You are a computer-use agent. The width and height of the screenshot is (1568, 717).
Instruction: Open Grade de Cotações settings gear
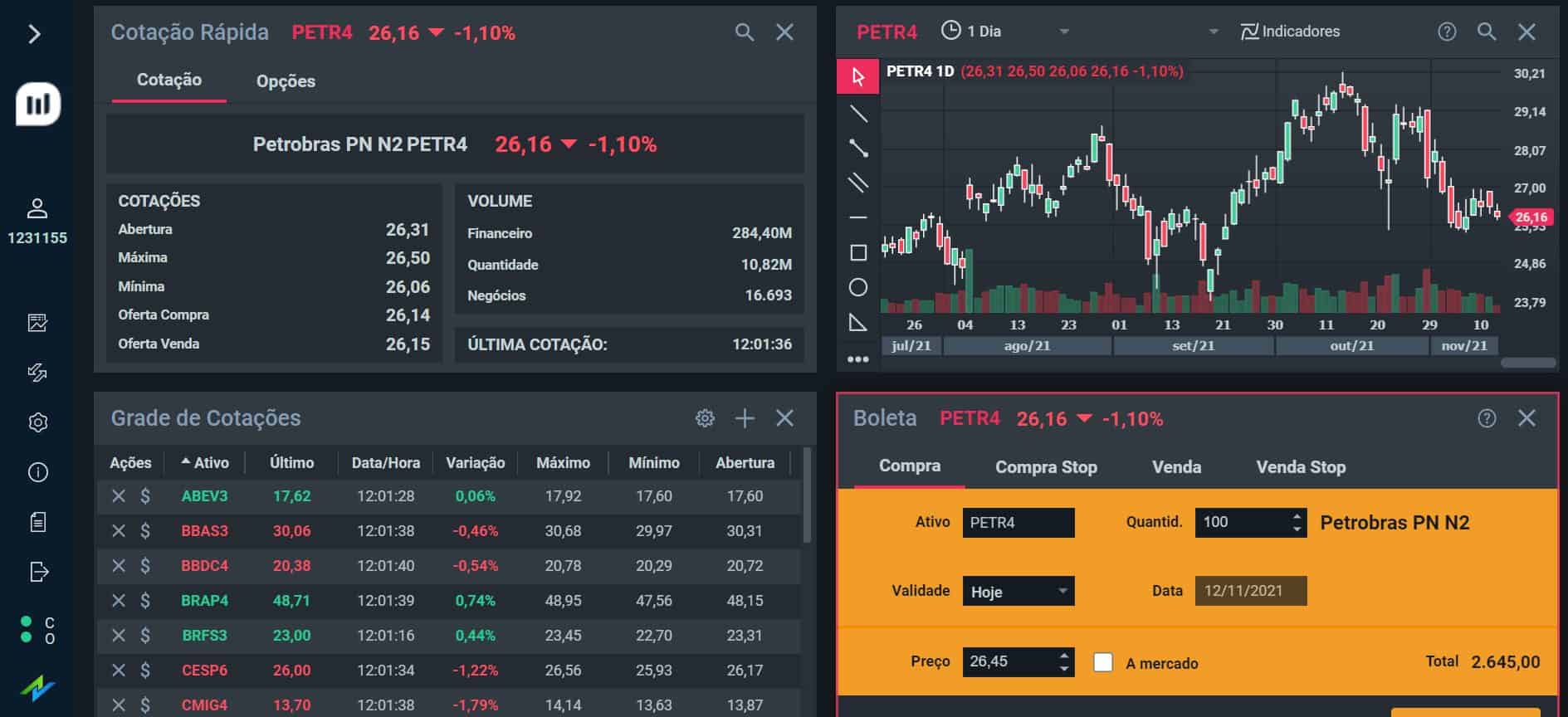click(x=705, y=418)
